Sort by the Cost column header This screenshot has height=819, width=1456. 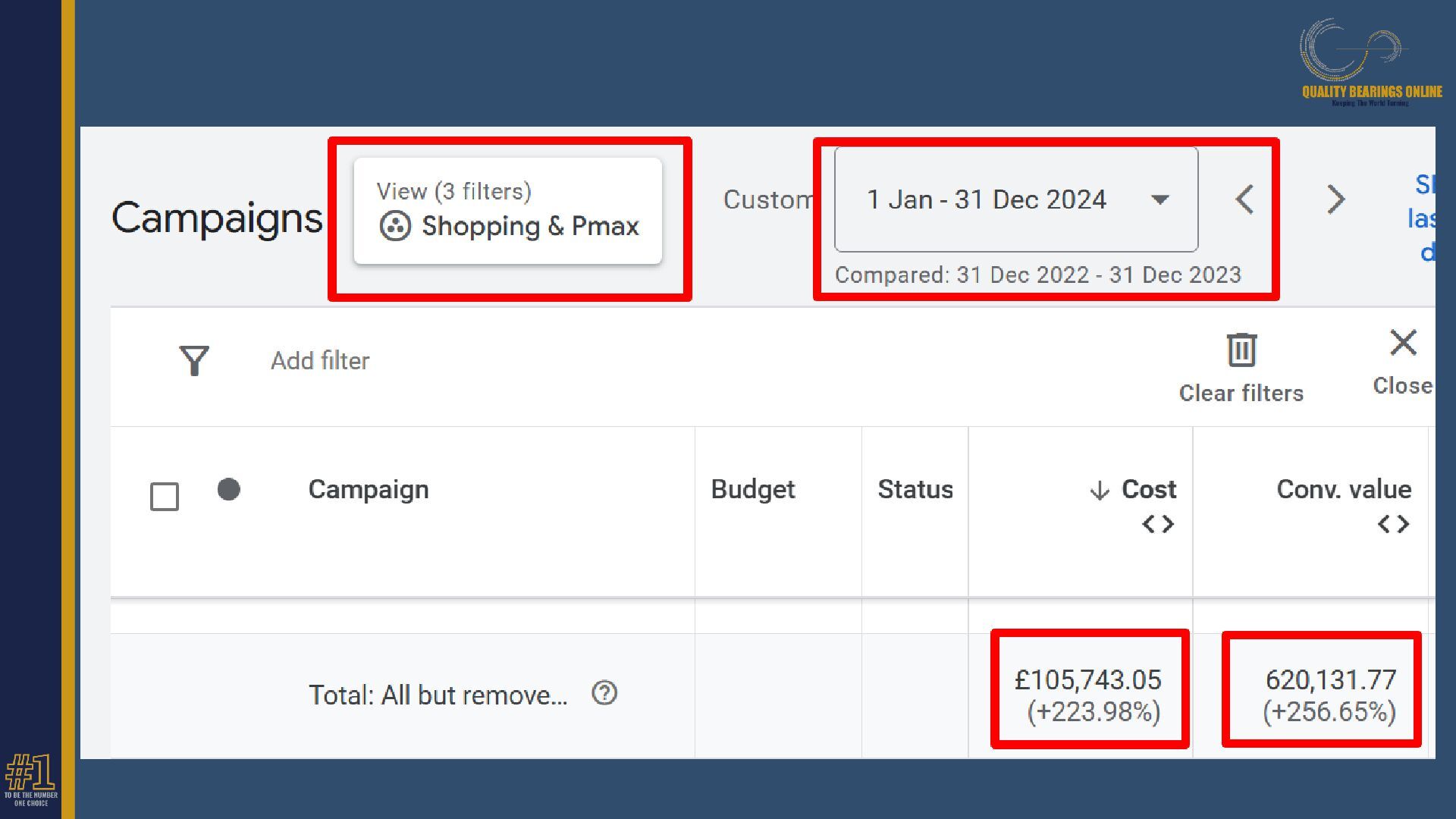pyautogui.click(x=1148, y=490)
